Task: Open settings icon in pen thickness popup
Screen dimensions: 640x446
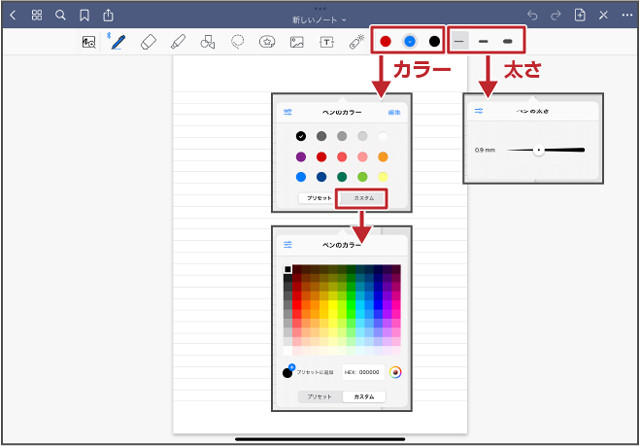Action: click(x=479, y=111)
